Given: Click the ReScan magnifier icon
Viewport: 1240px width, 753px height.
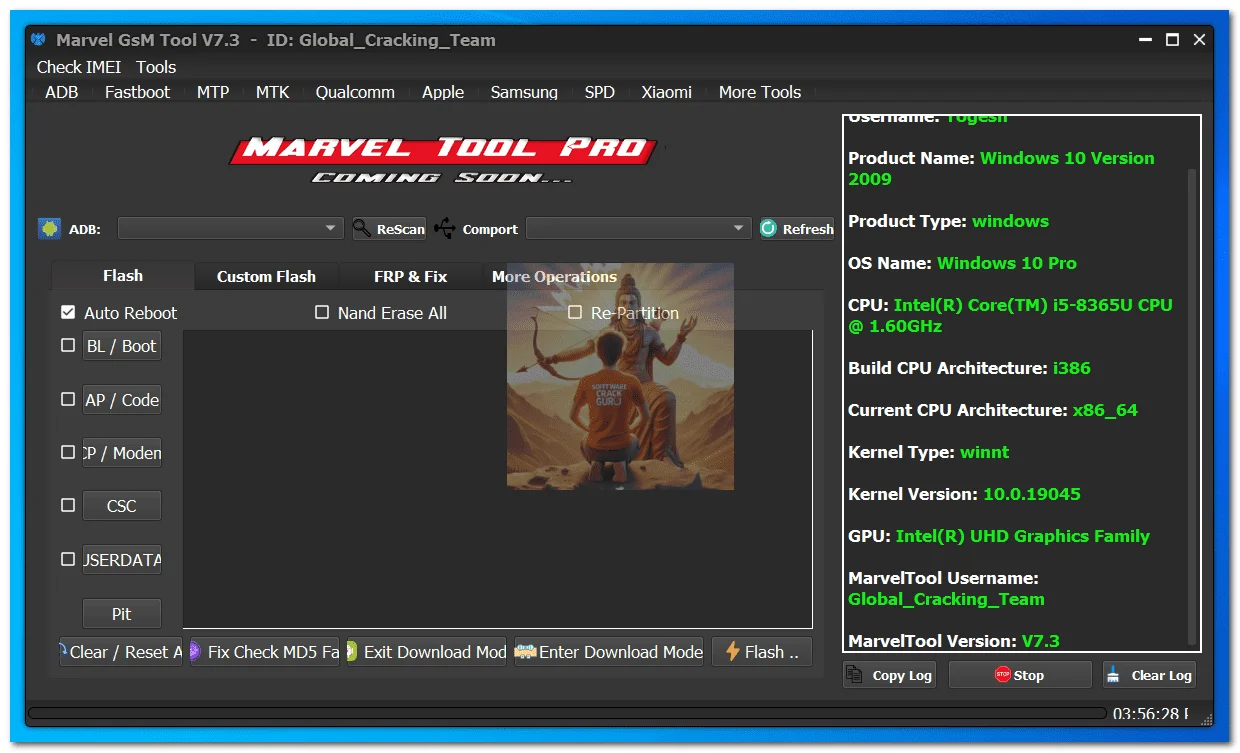Looking at the screenshot, I should point(362,229).
